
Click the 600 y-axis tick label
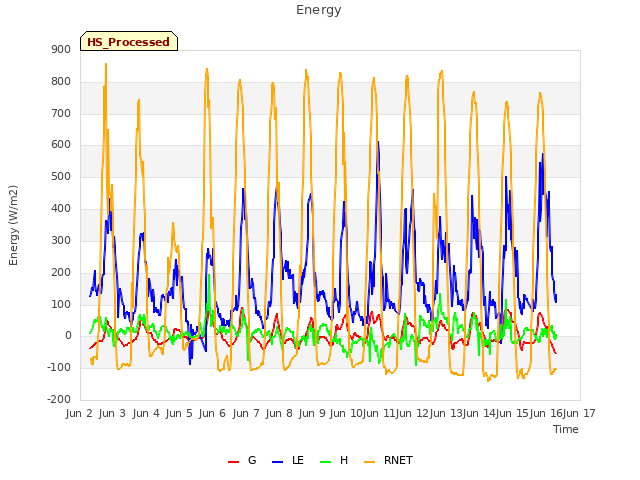coord(61,145)
